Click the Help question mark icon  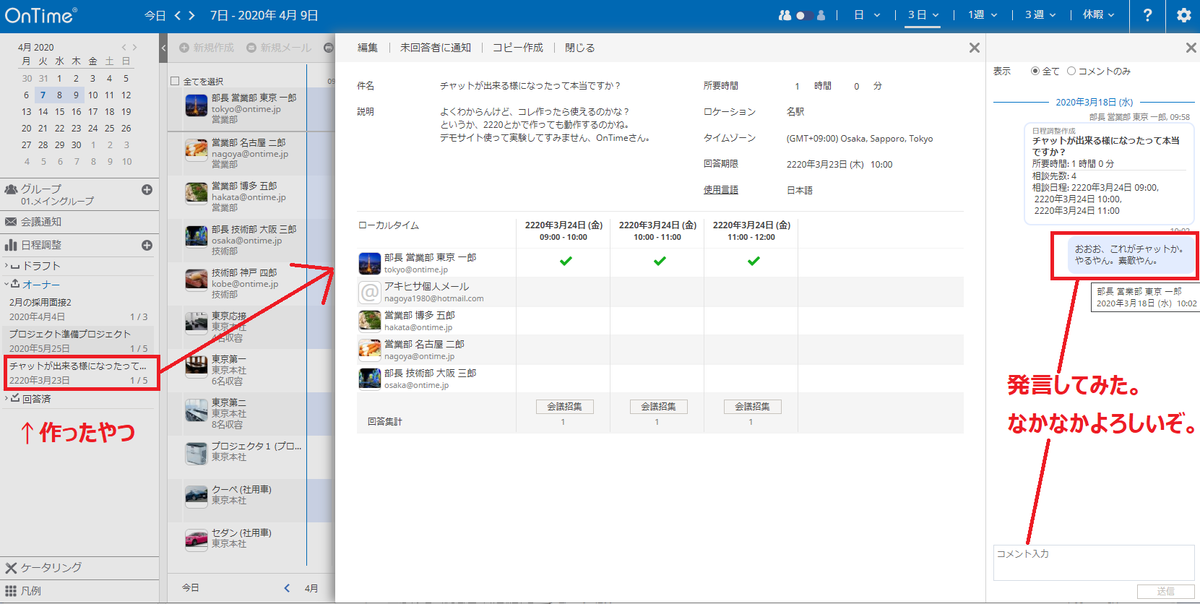(1146, 14)
